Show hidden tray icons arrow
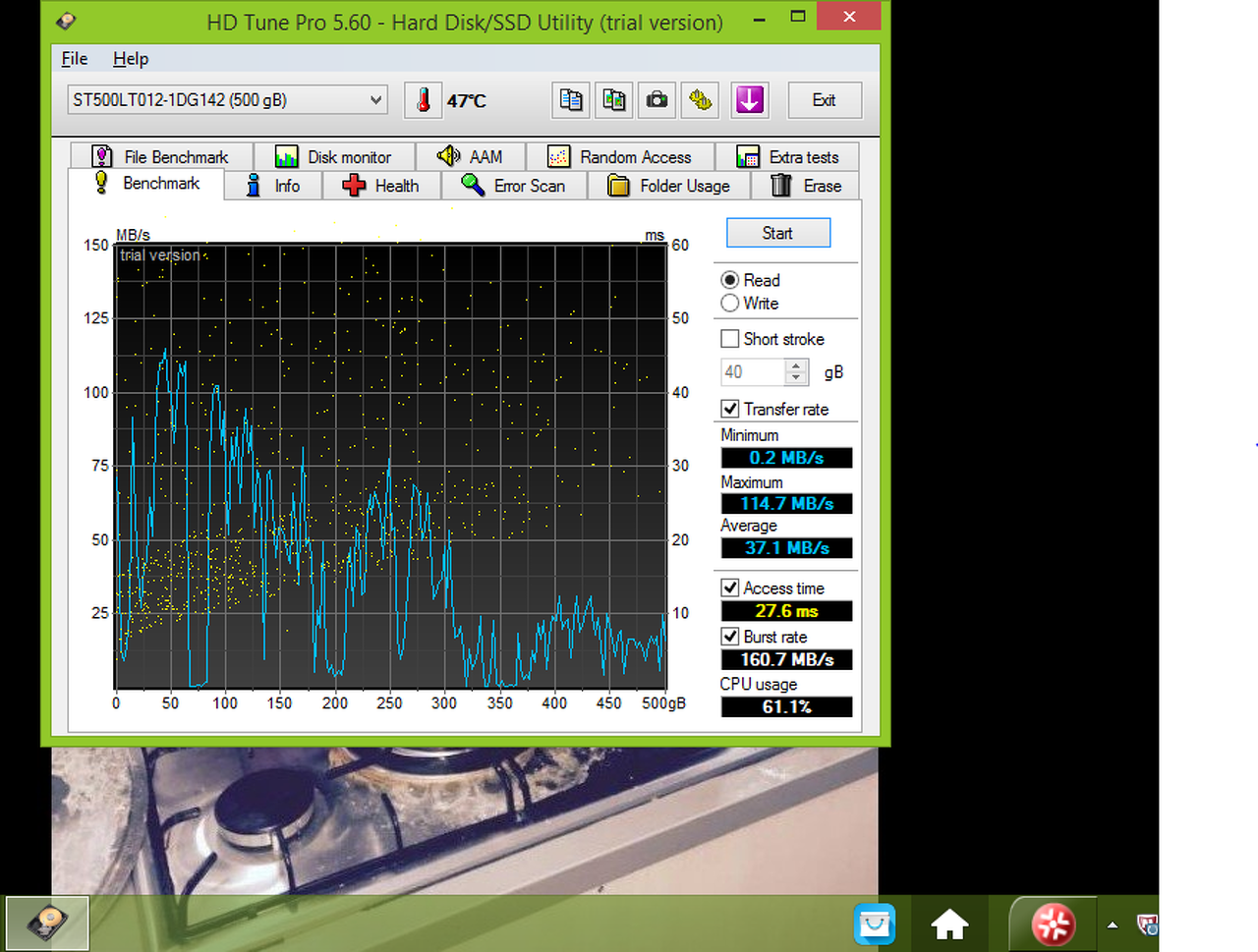Image resolution: width=1258 pixels, height=952 pixels. tap(1113, 924)
